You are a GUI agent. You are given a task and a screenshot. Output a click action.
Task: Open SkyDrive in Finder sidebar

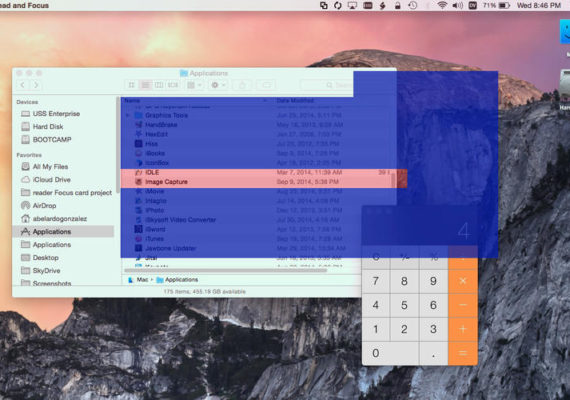click(46, 271)
